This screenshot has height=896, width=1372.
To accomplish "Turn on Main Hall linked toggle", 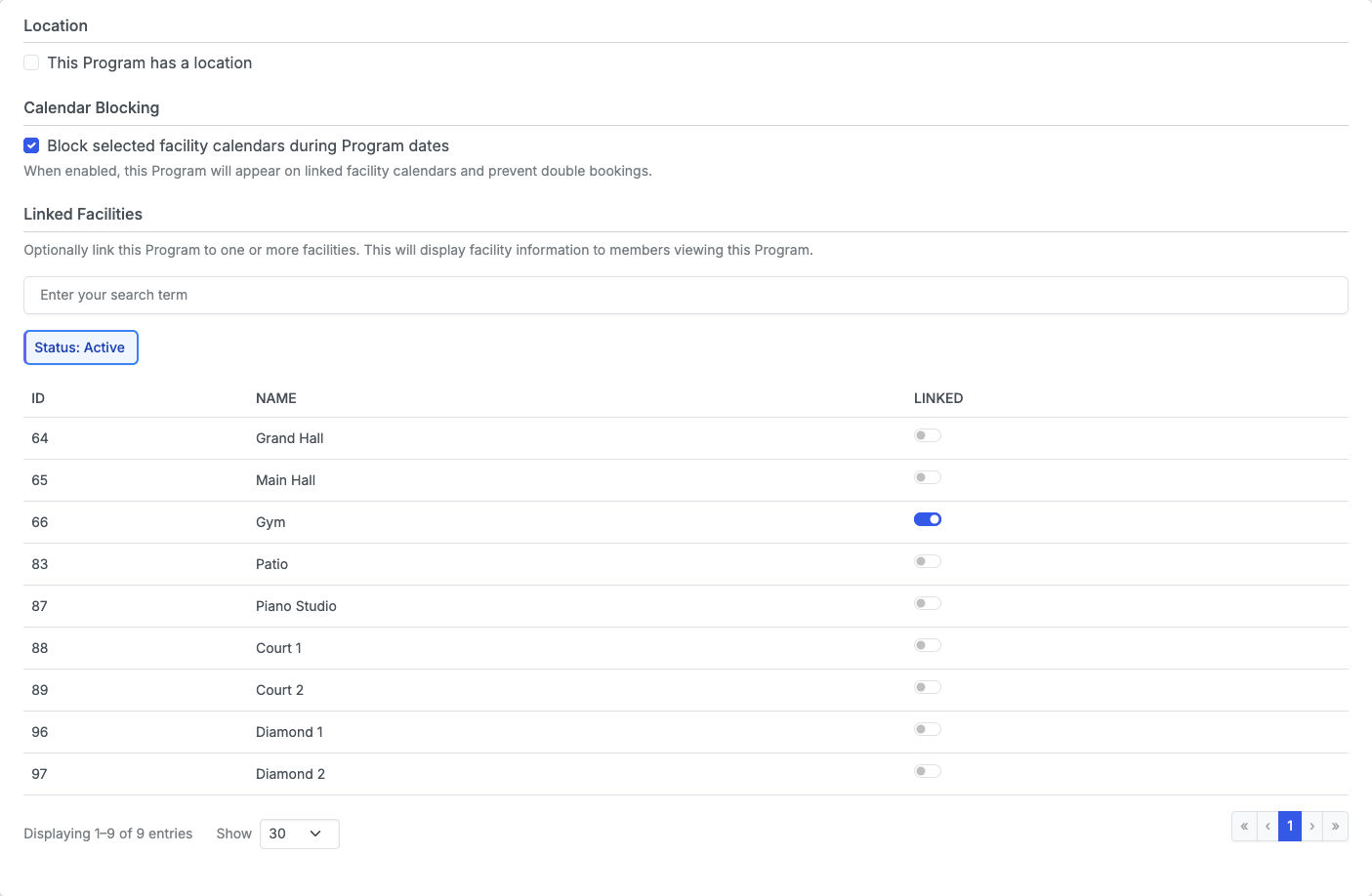I will click(928, 477).
